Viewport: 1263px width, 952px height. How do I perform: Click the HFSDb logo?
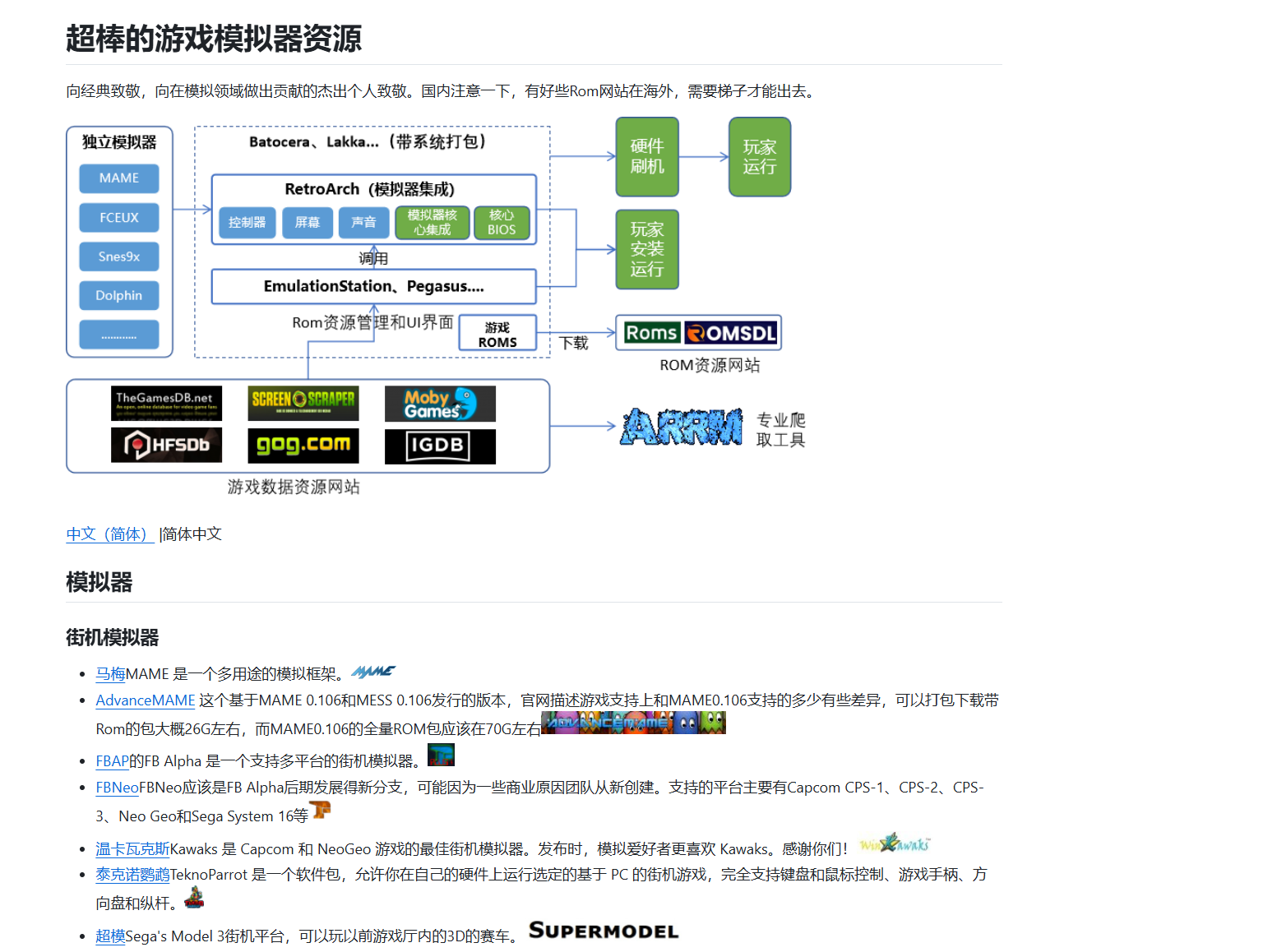point(166,446)
